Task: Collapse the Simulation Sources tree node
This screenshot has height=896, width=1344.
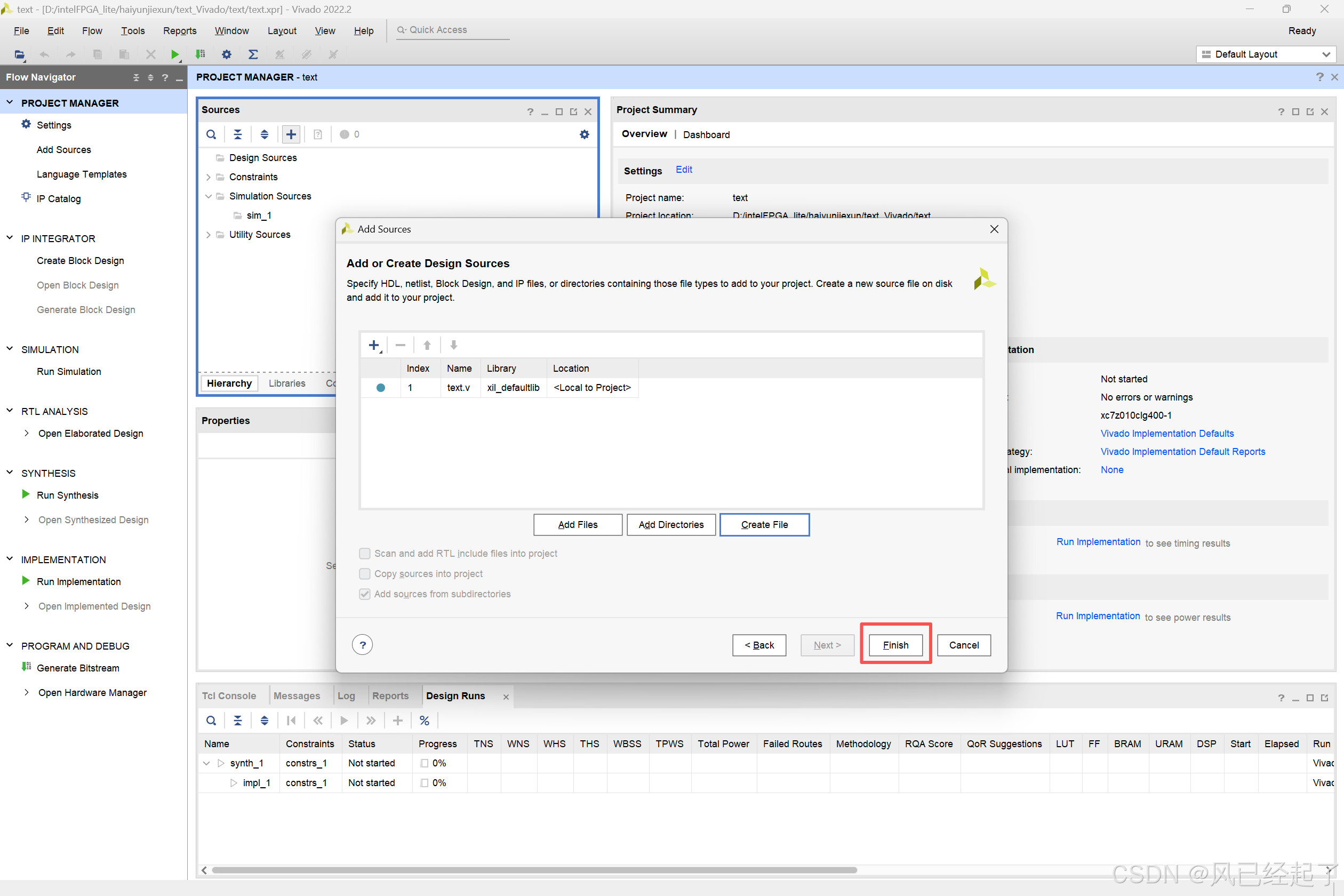Action: click(209, 196)
